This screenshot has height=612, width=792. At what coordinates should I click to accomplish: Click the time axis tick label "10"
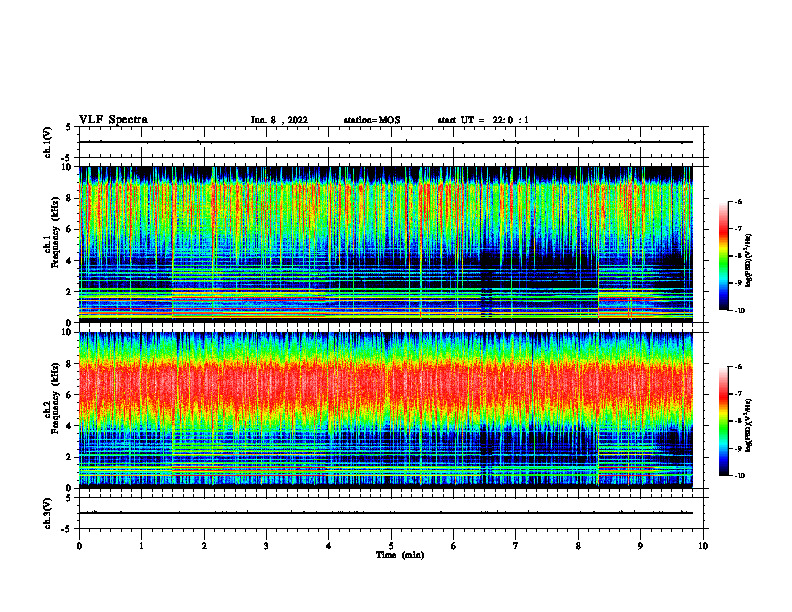[x=703, y=546]
